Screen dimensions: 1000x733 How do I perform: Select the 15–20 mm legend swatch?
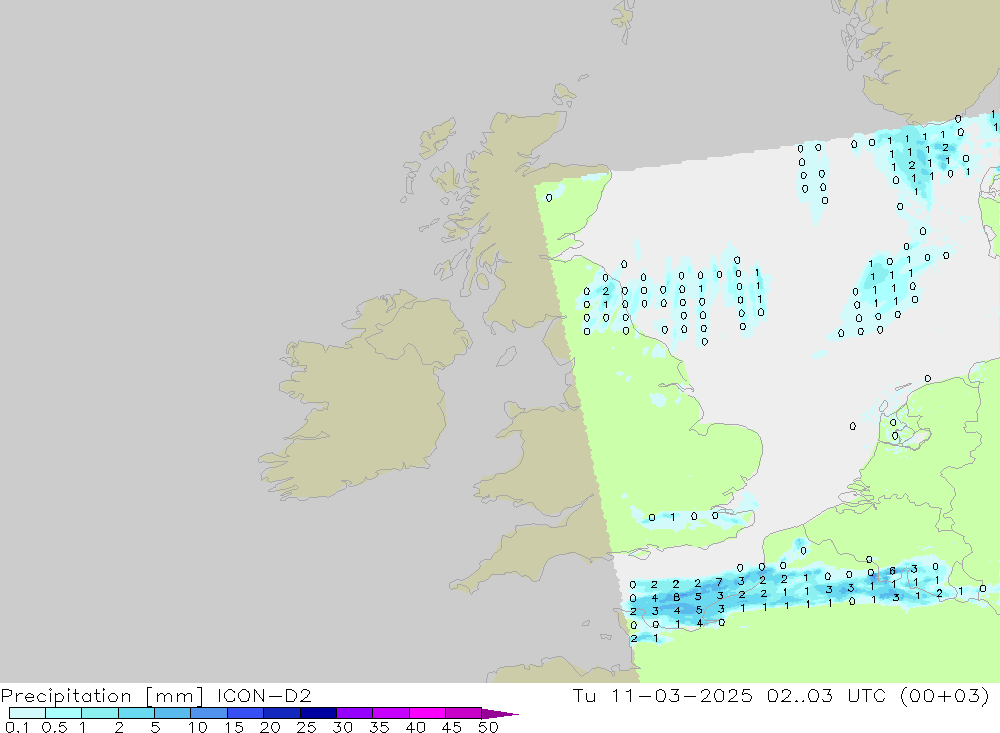pyautogui.click(x=245, y=713)
